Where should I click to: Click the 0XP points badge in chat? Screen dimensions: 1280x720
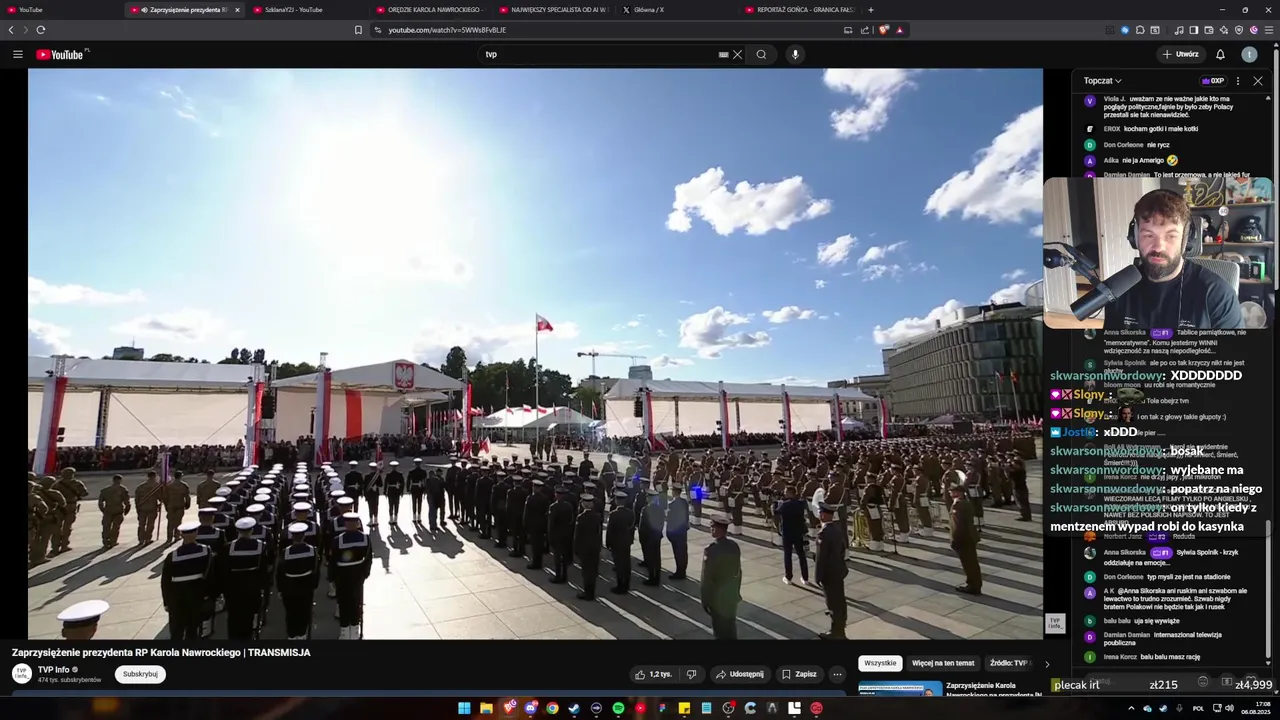coord(1213,81)
